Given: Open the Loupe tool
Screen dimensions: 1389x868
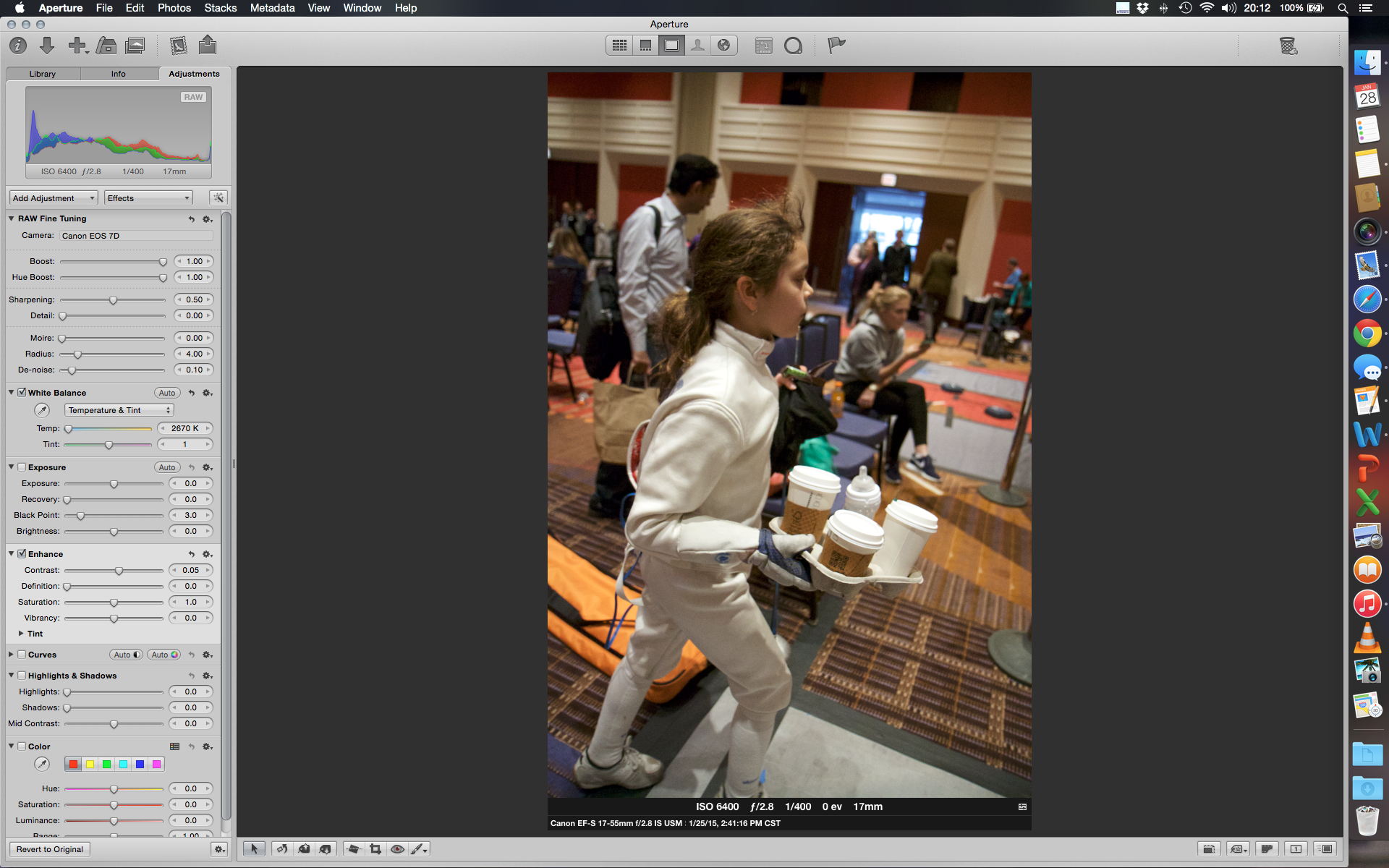Looking at the screenshot, I should pos(793,46).
